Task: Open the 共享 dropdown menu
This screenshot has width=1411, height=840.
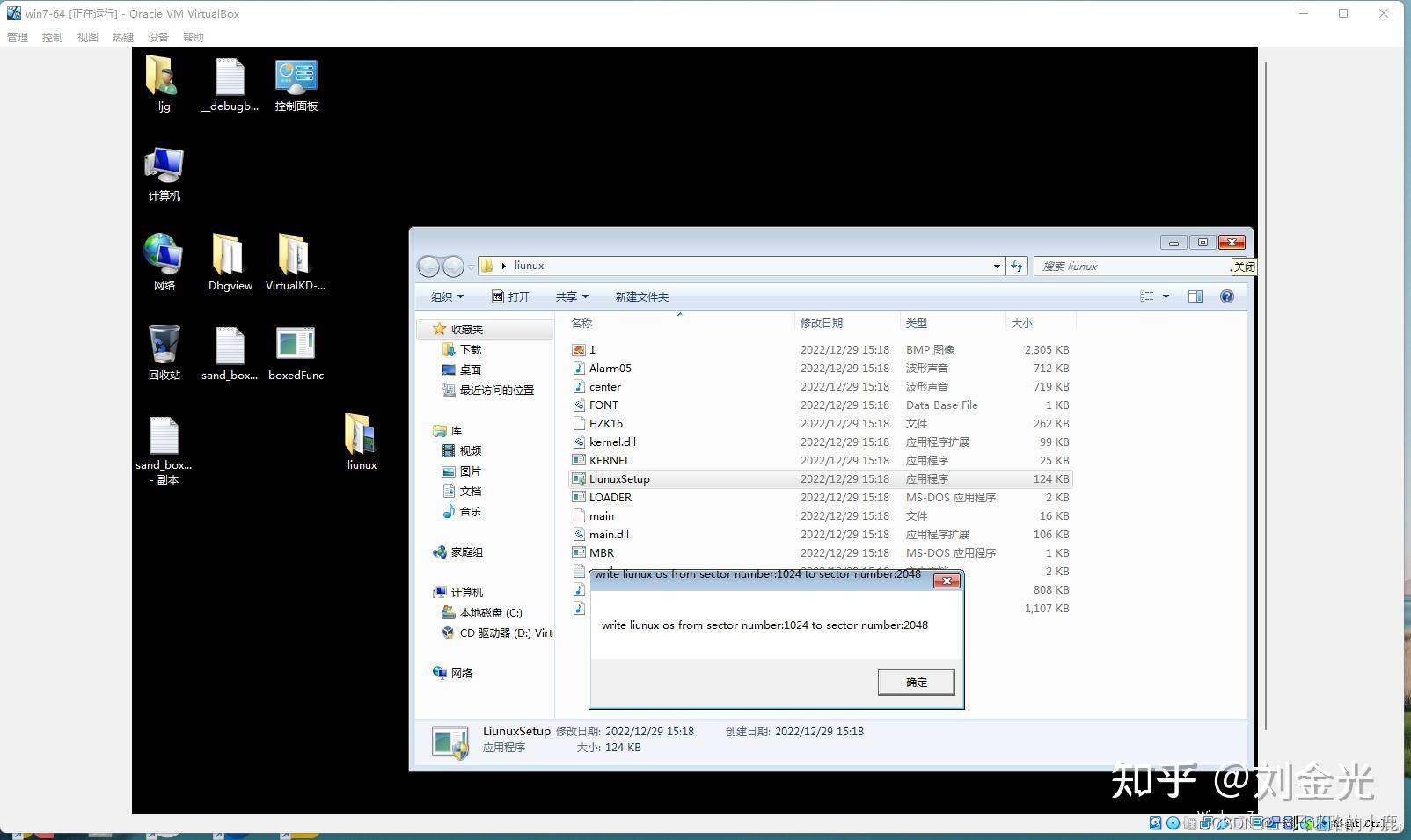Action: [x=572, y=296]
